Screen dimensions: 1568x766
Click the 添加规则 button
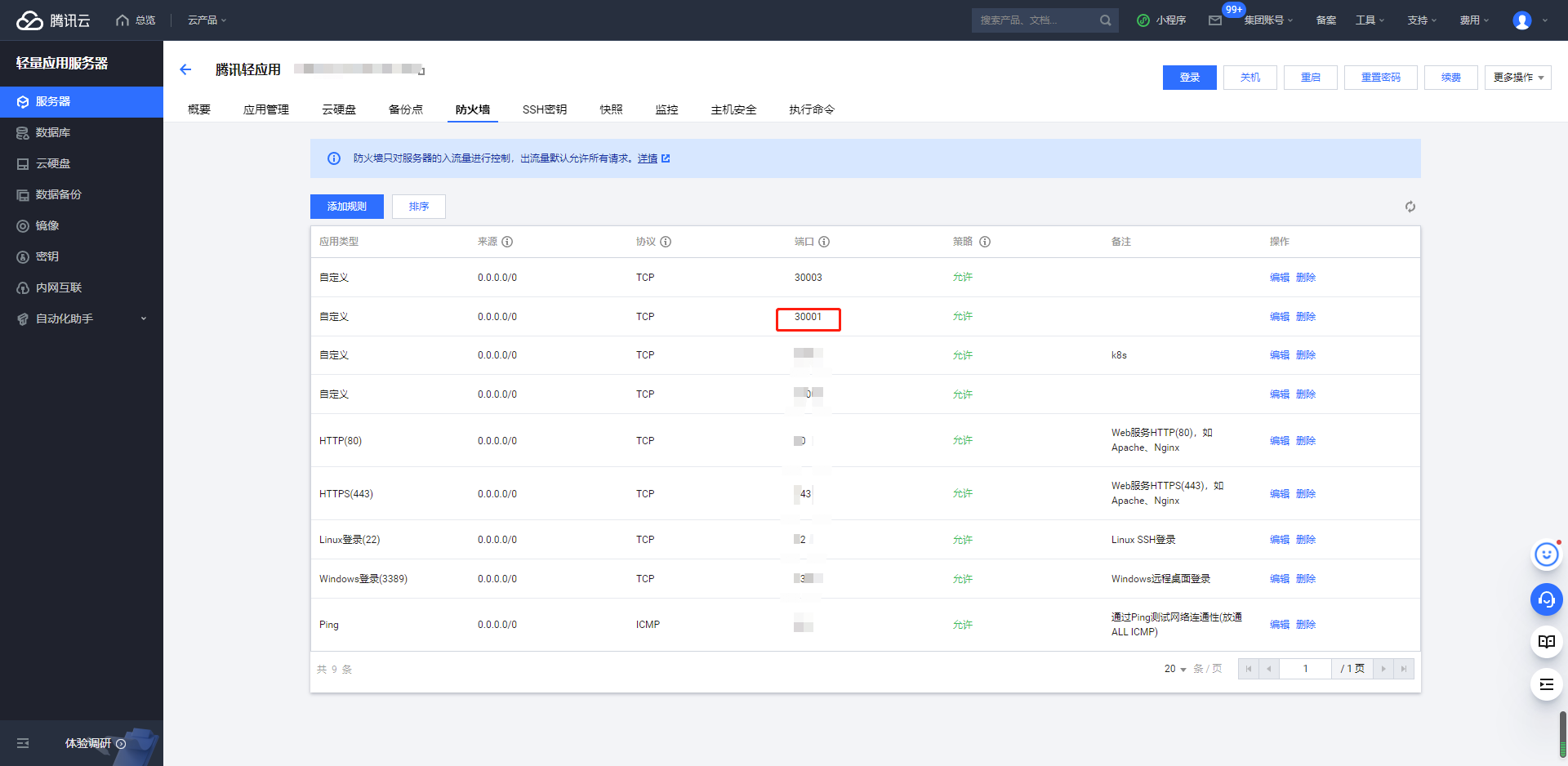tap(347, 207)
